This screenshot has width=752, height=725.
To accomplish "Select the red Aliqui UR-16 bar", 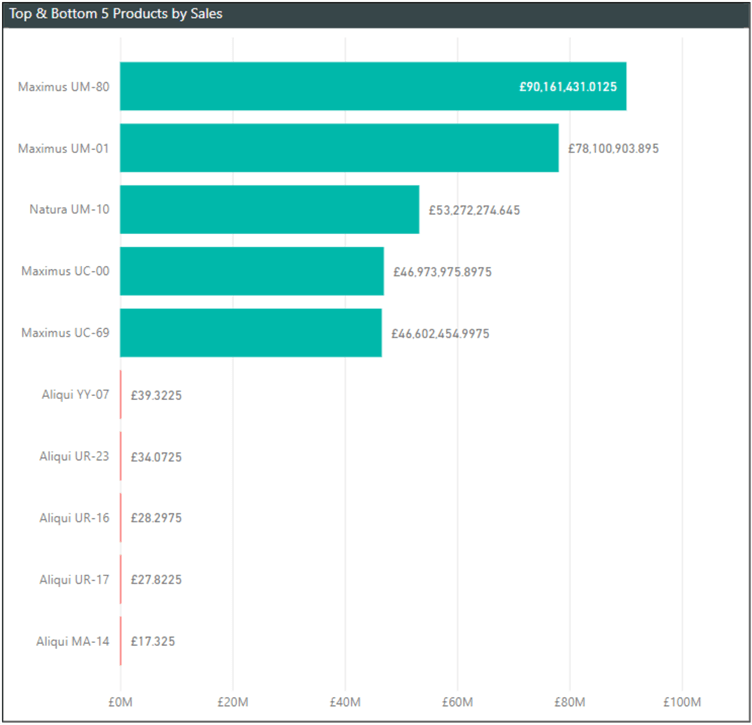I will (120, 517).
